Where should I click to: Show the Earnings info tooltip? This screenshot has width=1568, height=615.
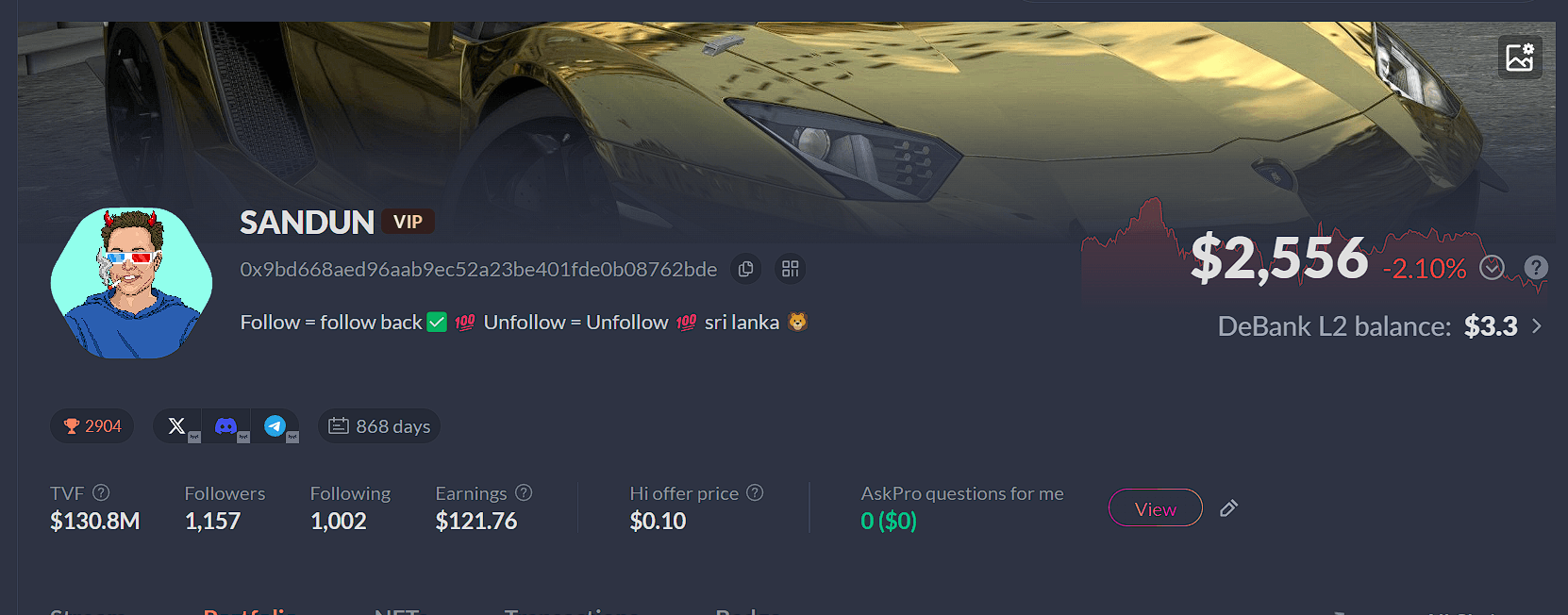(524, 492)
